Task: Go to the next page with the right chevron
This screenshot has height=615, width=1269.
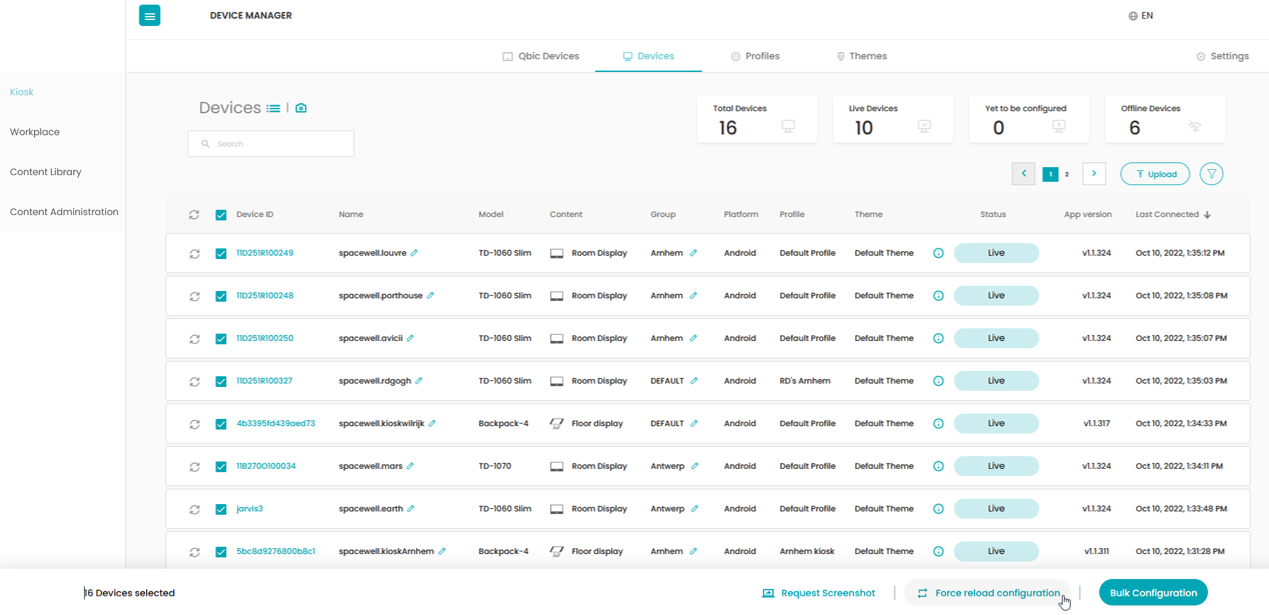Action: pyautogui.click(x=1094, y=174)
